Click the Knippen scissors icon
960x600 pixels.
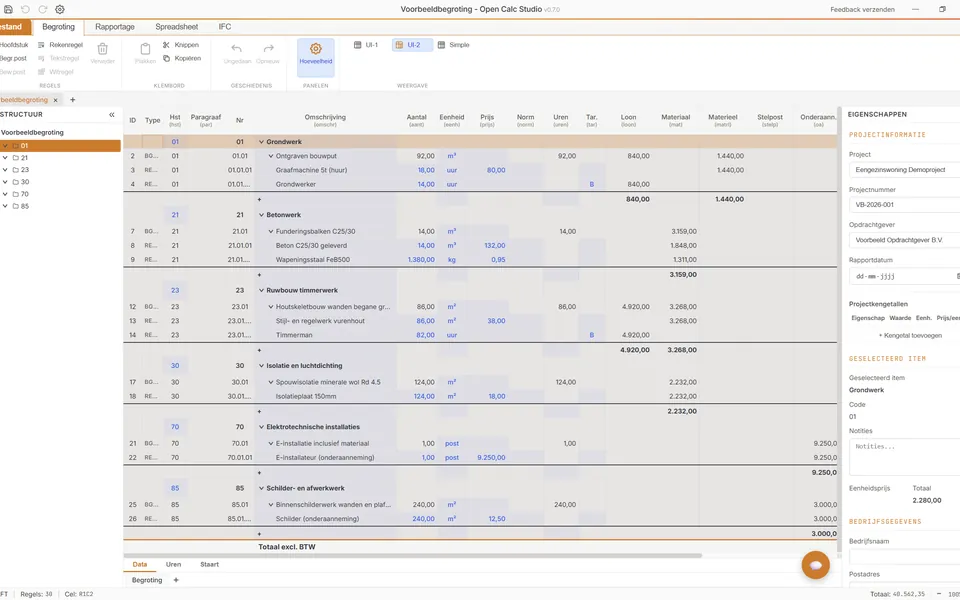(167, 45)
